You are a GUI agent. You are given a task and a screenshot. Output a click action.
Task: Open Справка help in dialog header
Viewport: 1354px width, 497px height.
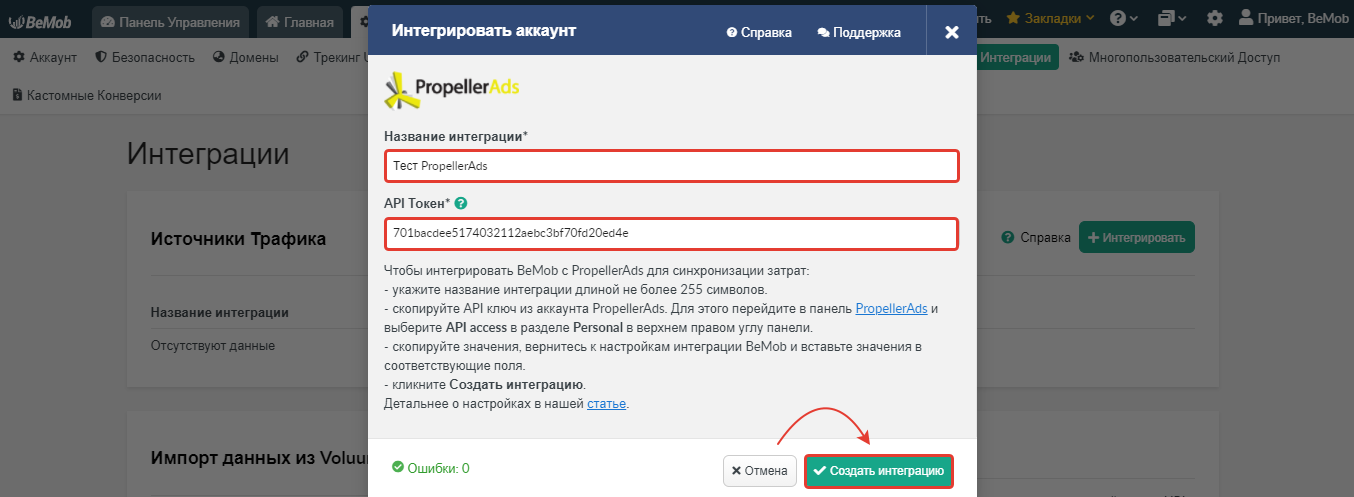click(x=759, y=32)
